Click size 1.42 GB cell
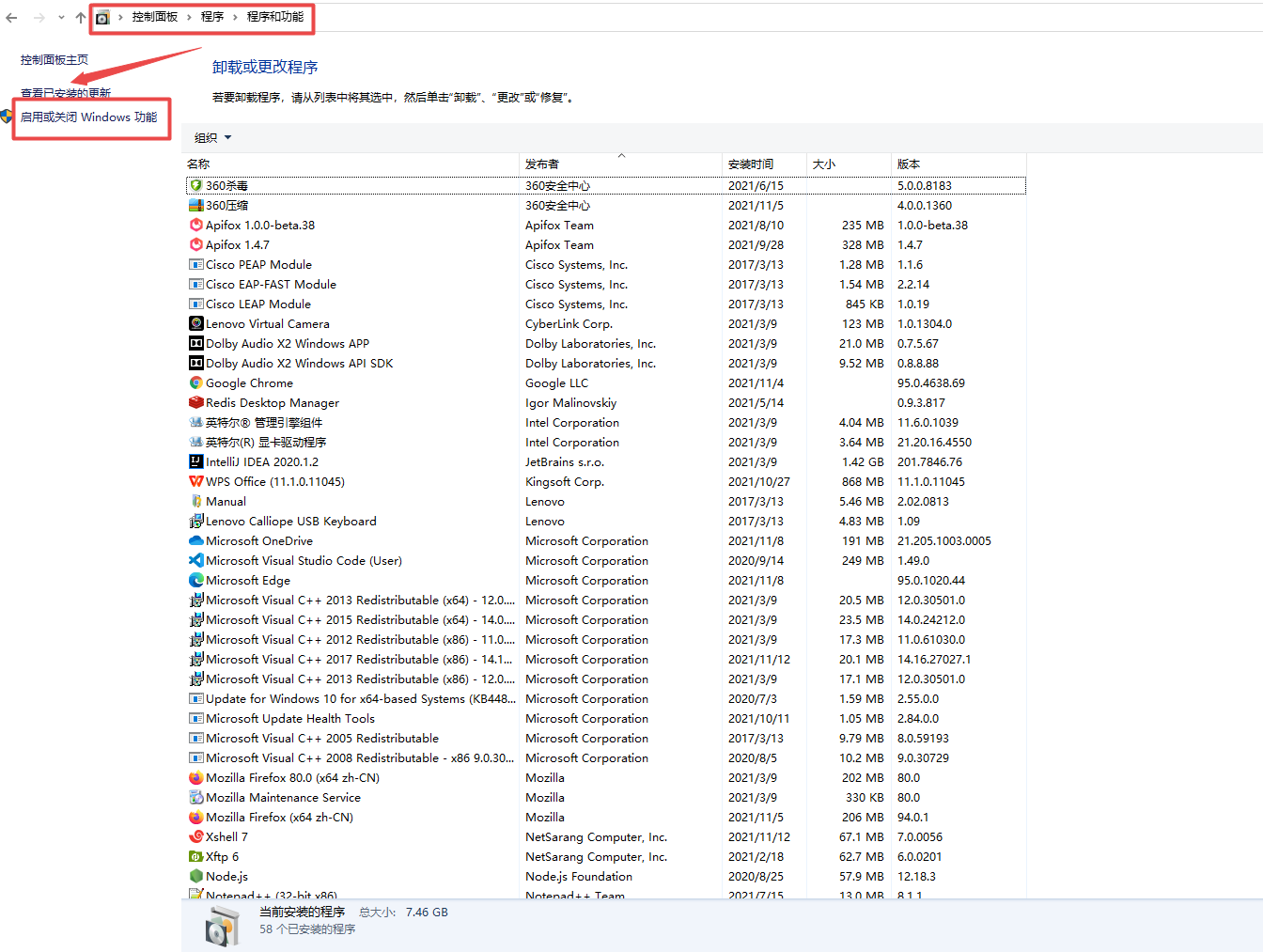Viewport: 1263px width, 952px height. coord(863,461)
